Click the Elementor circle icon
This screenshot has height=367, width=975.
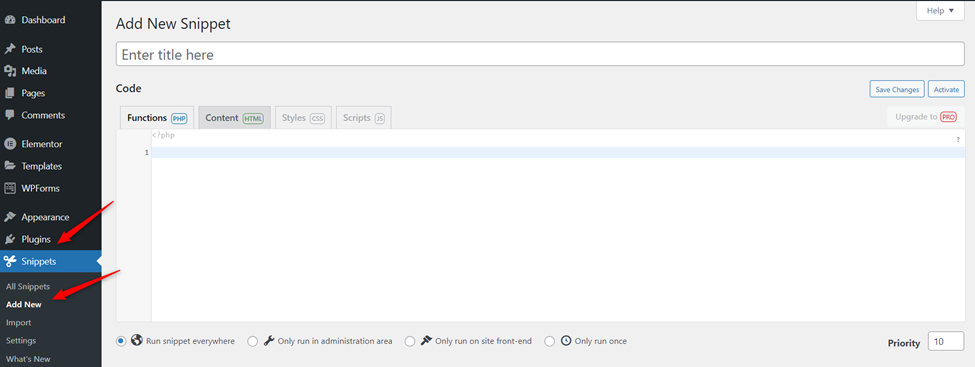coord(10,144)
